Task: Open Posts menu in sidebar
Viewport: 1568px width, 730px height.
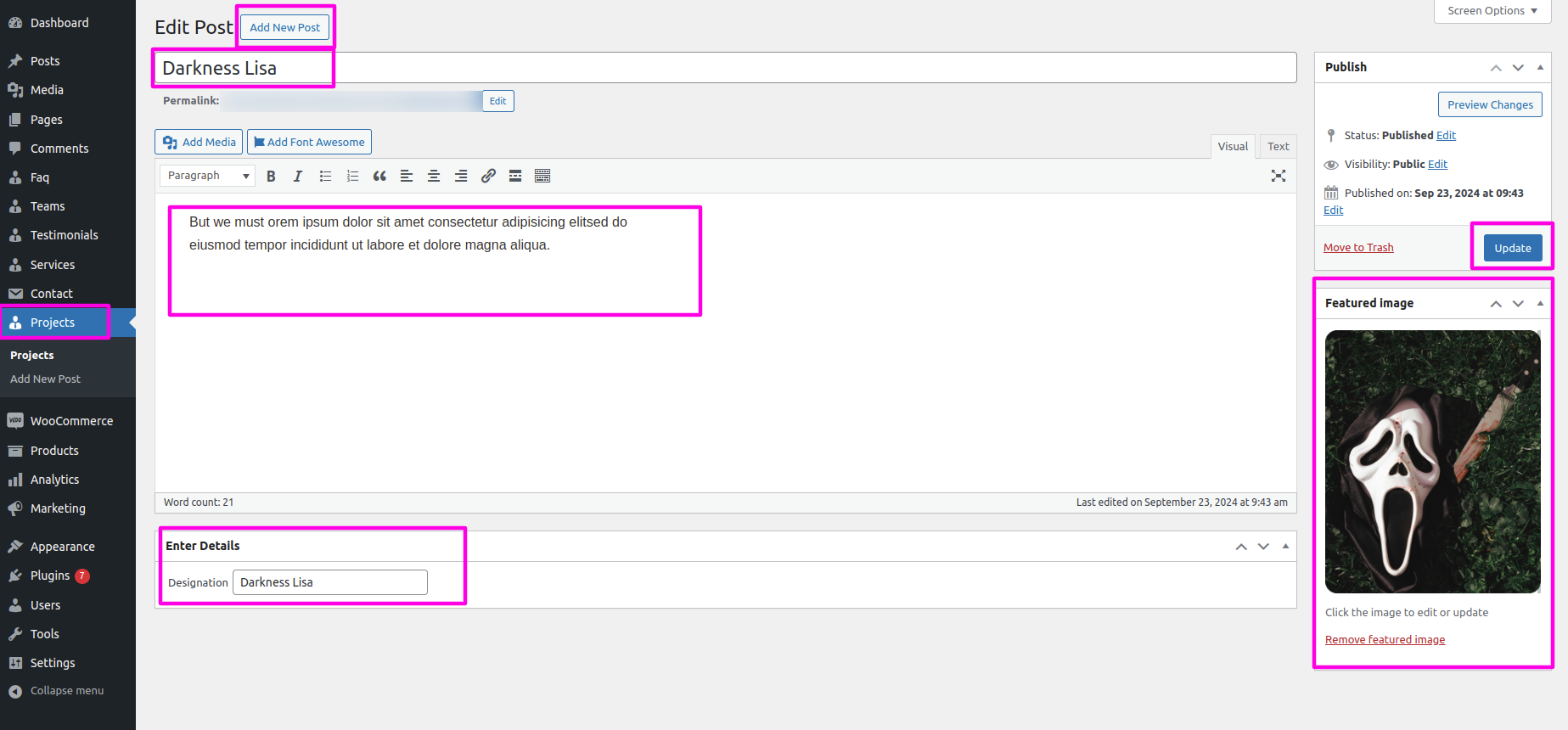Action: pyautogui.click(x=68, y=61)
